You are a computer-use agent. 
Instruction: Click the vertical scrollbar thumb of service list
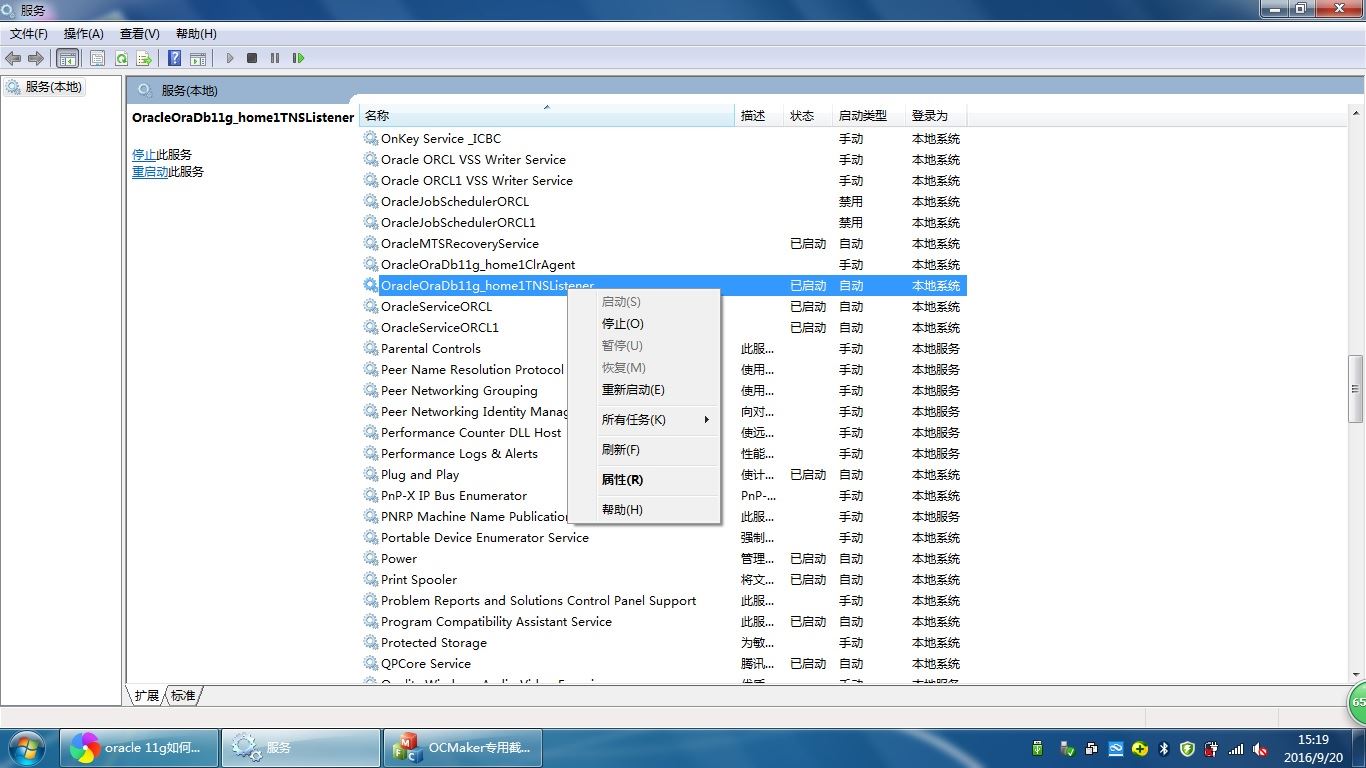point(1356,389)
